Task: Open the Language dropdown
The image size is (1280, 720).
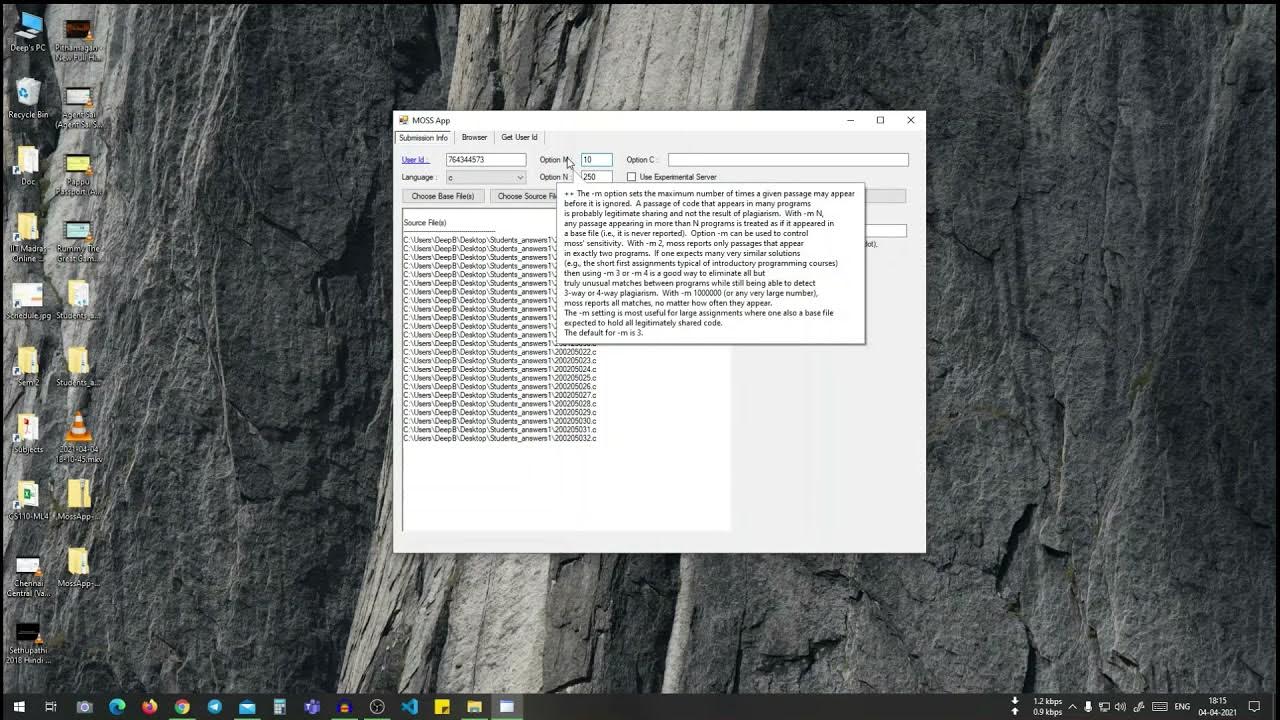Action: point(486,177)
